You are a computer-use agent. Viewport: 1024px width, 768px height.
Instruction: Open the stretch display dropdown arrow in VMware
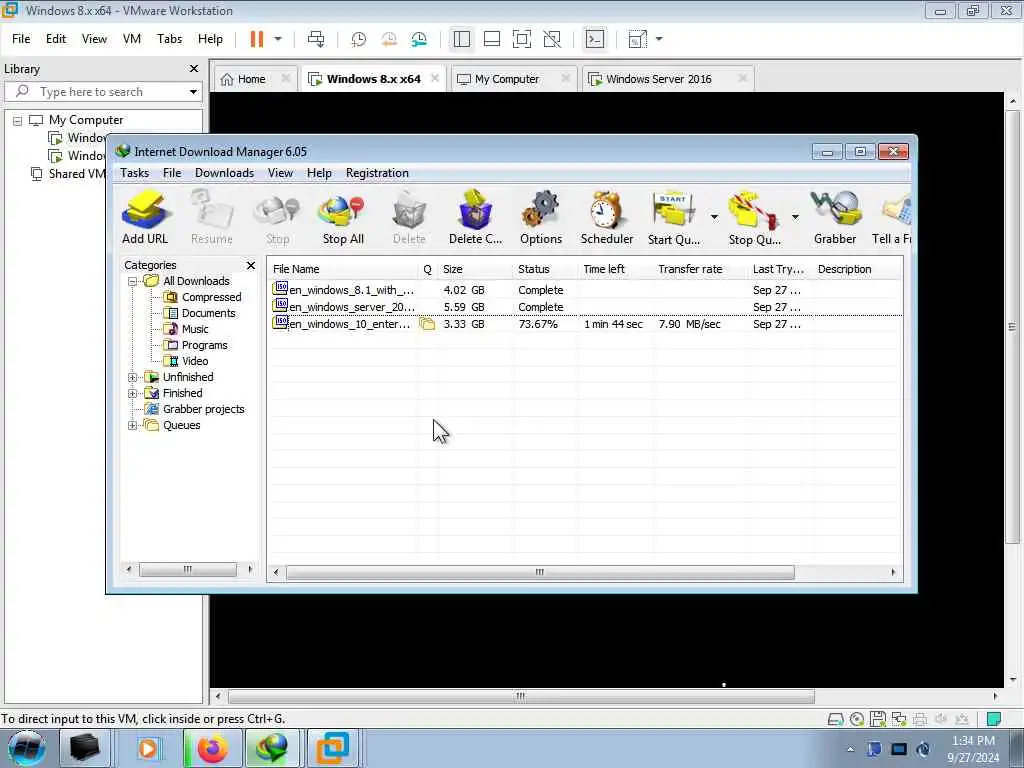(659, 39)
